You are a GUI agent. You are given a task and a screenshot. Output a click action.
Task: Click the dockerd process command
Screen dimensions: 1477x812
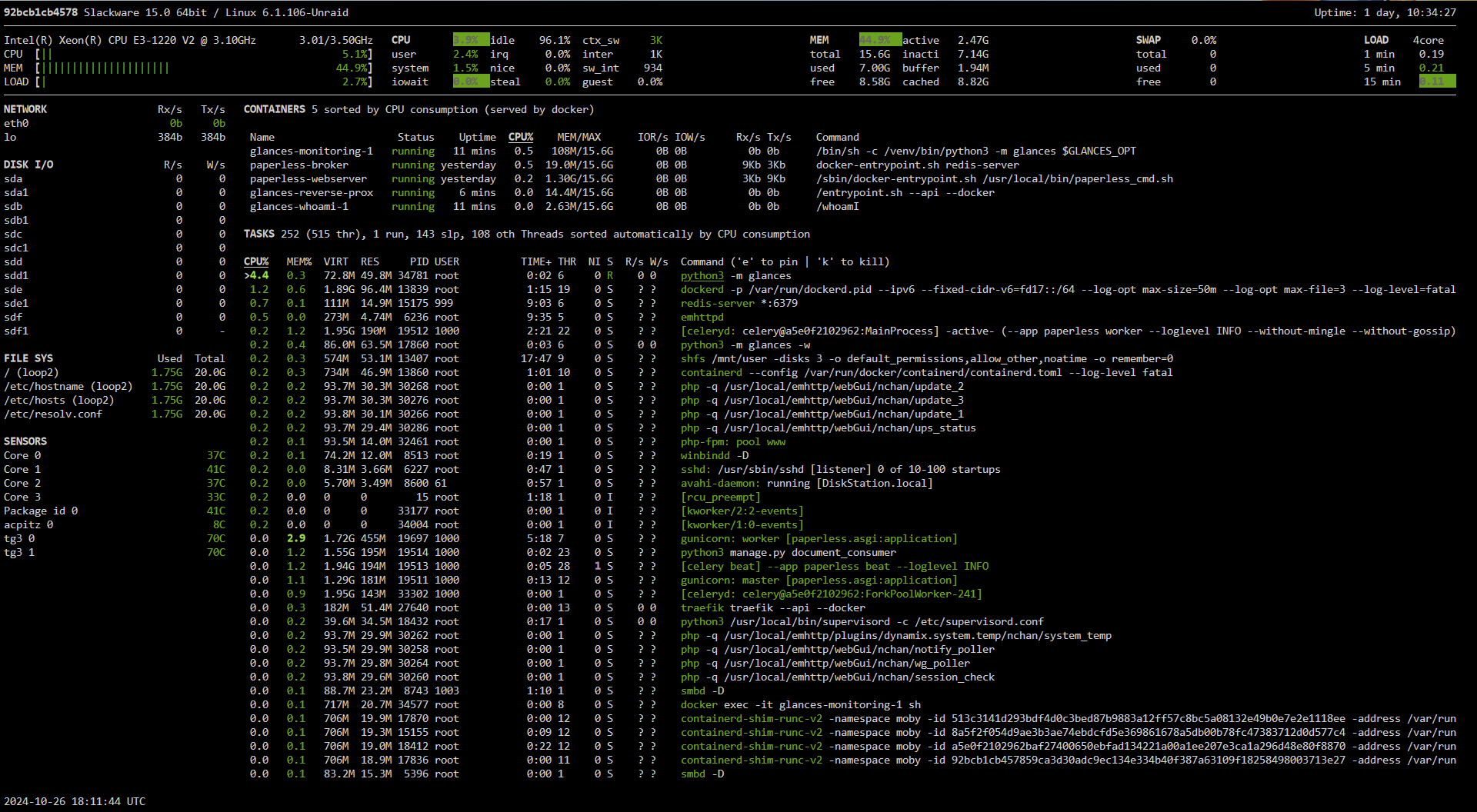point(1069,289)
